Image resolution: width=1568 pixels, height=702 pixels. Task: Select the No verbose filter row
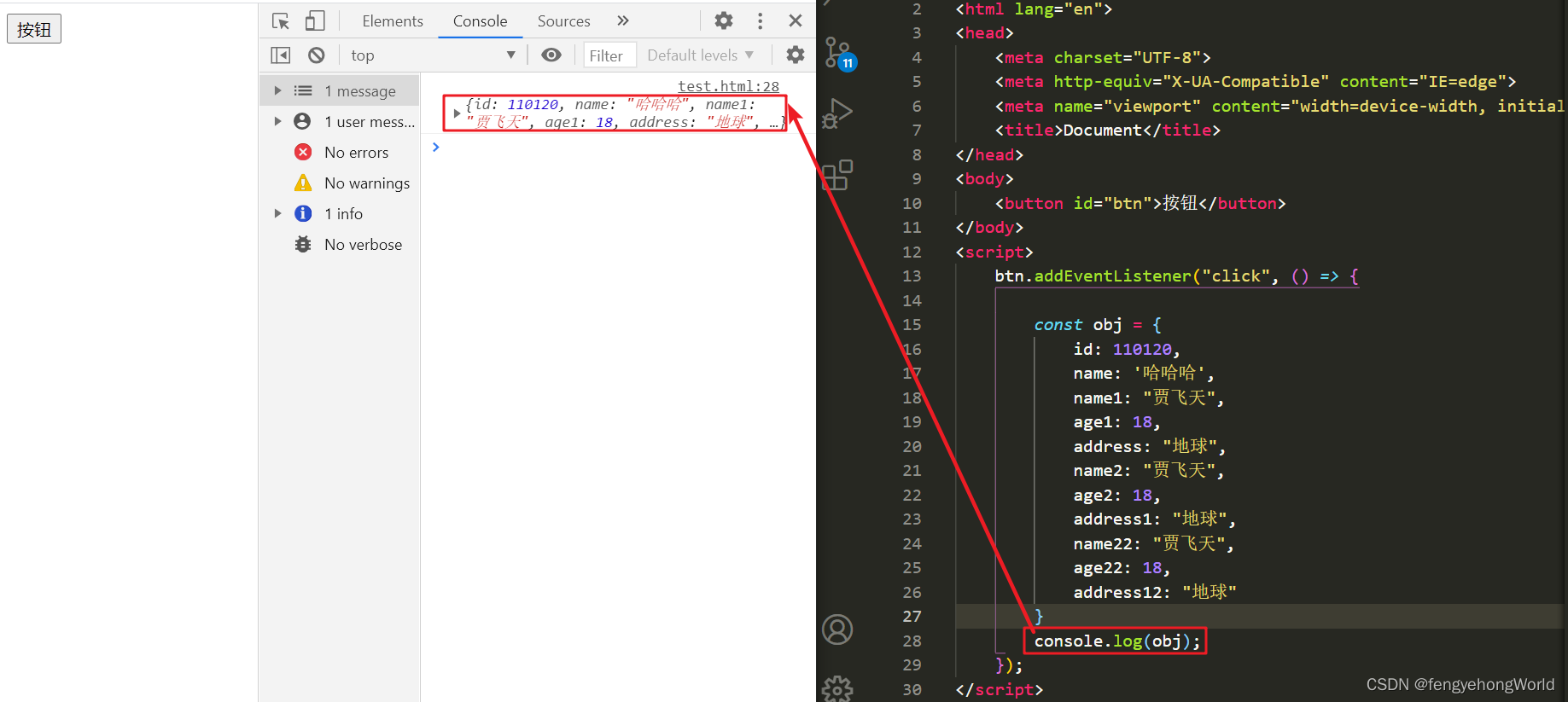(340, 244)
